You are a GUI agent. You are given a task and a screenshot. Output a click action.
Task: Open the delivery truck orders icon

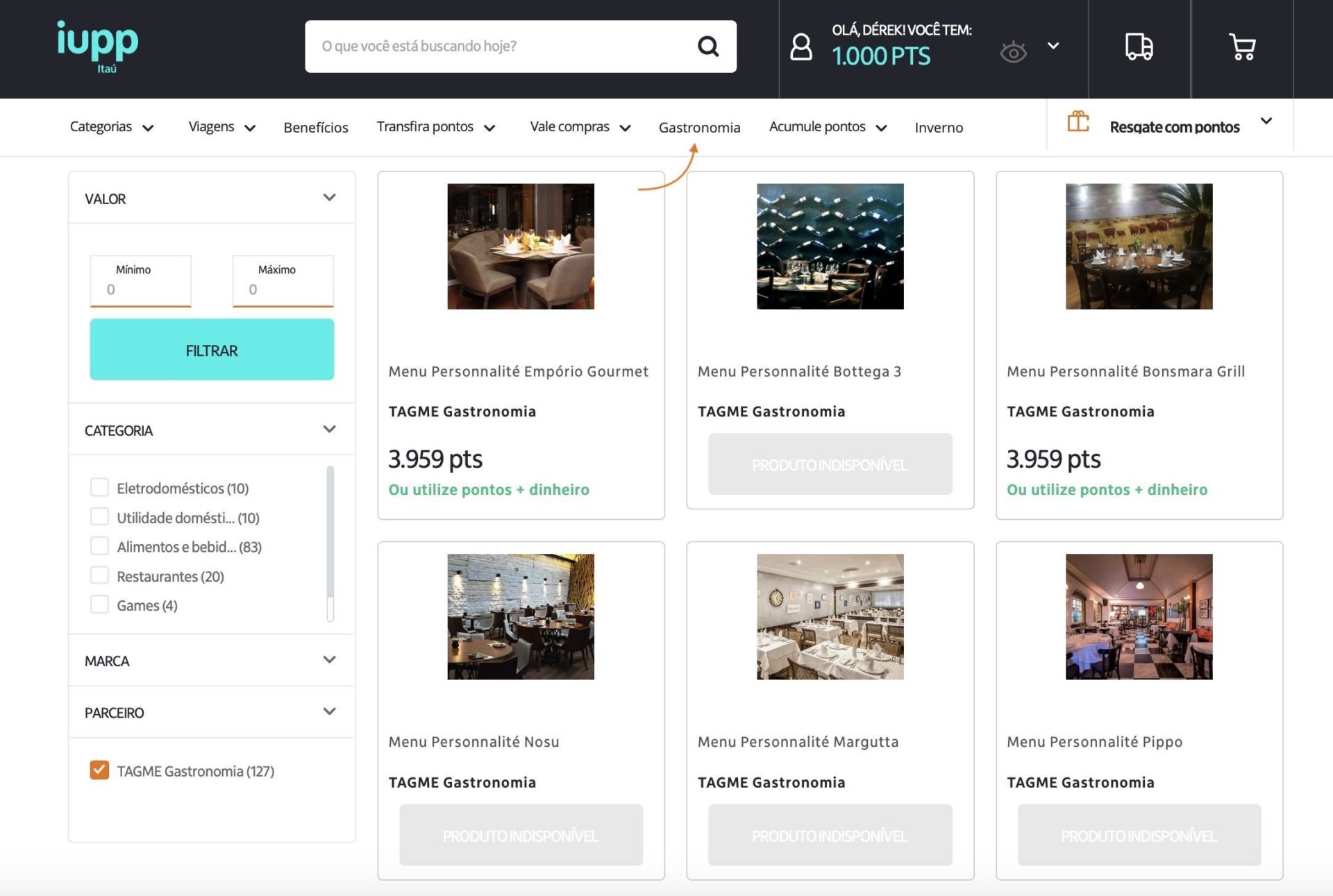pos(1139,47)
